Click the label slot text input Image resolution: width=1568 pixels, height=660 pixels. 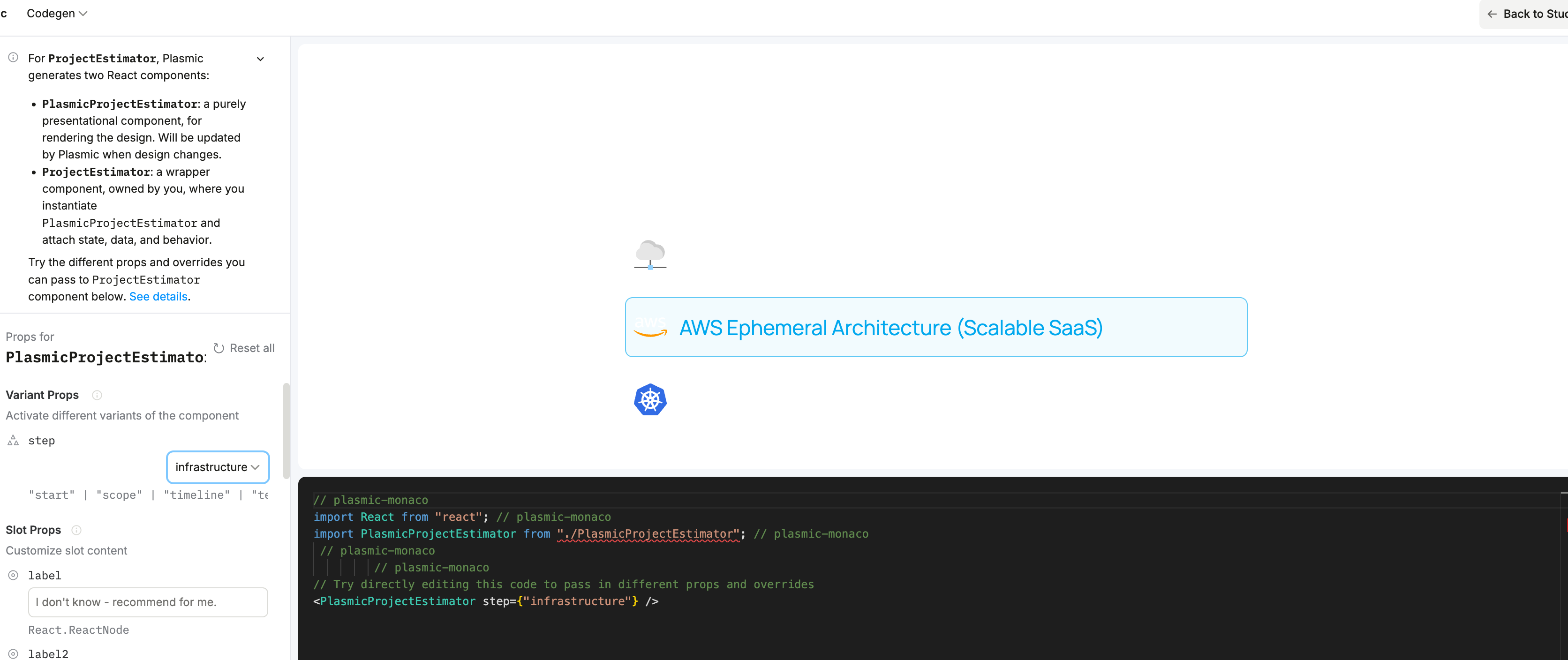pos(148,601)
